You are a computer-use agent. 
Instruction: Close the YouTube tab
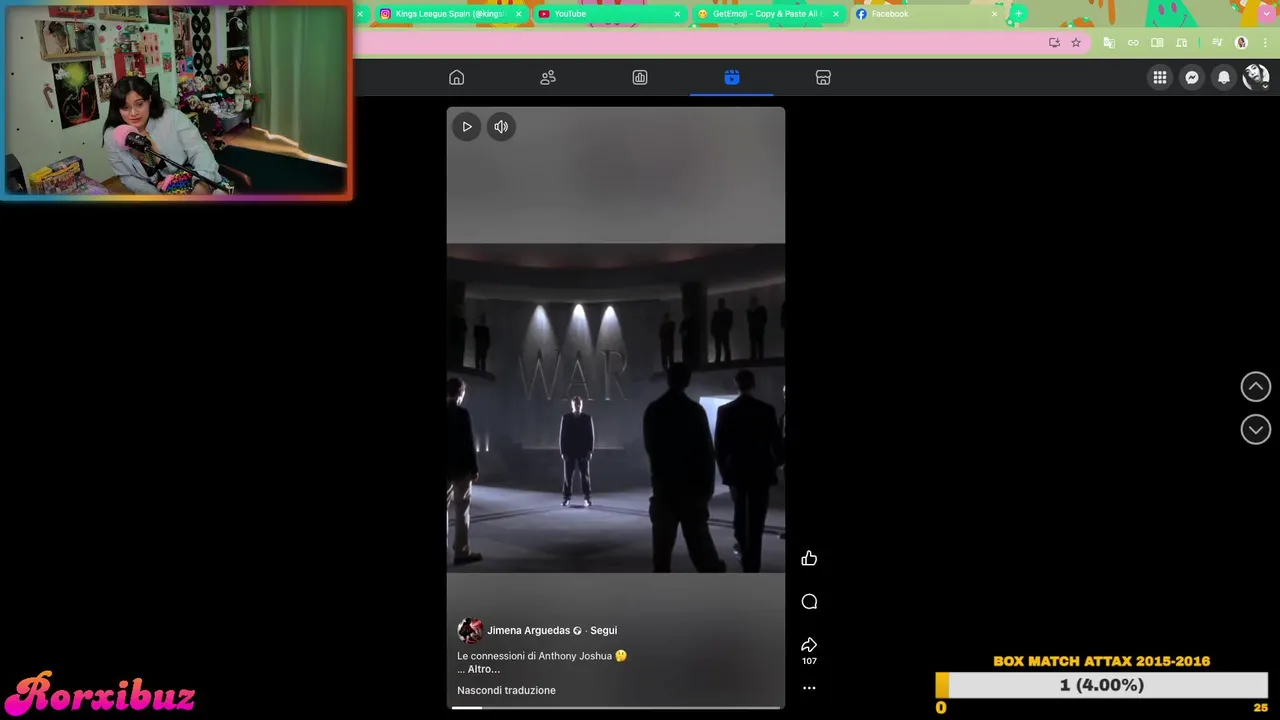point(677,14)
